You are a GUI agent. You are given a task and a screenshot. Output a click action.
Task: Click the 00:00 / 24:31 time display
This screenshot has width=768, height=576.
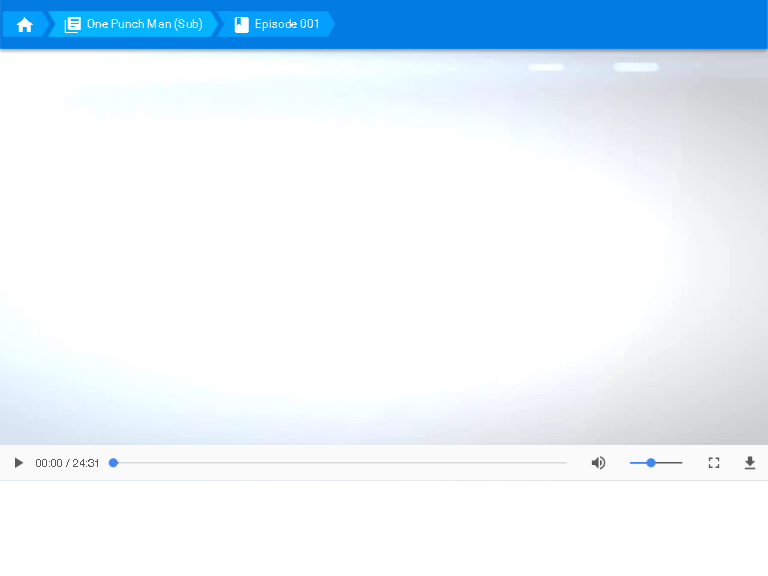[67, 463]
